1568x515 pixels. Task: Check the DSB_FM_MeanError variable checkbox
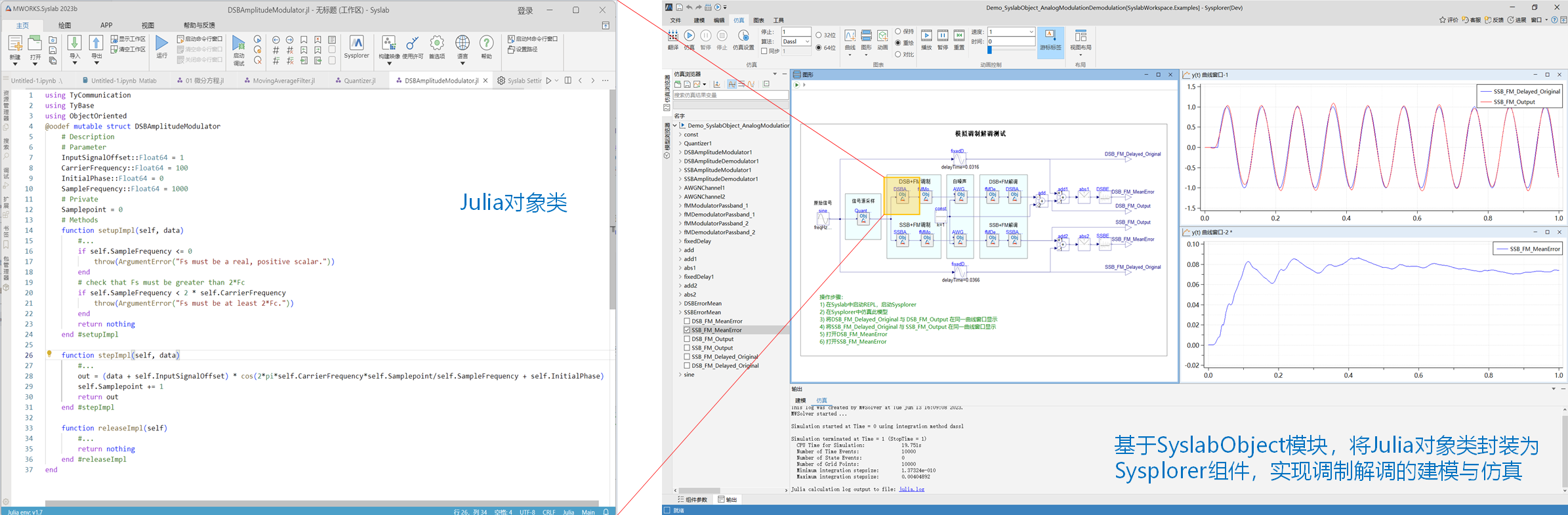(687, 321)
